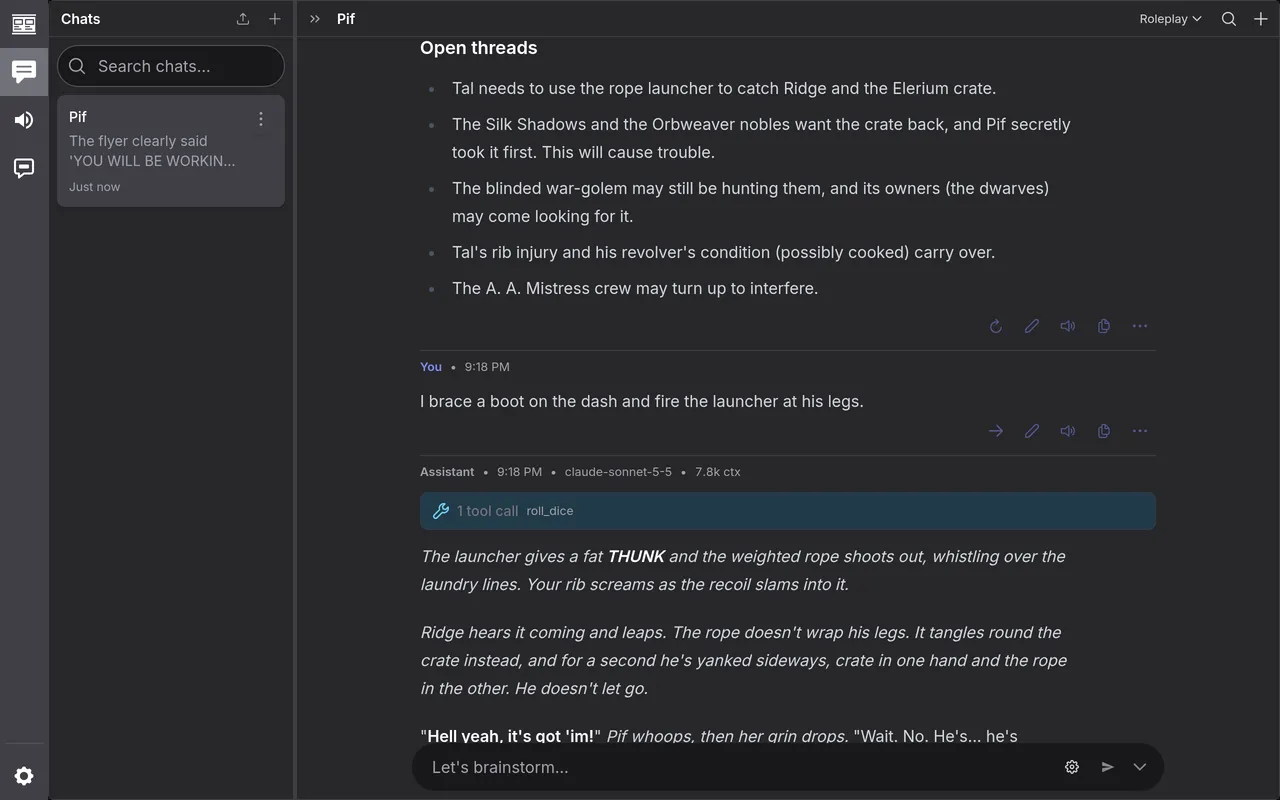Open chat input settings gear
The image size is (1280, 800).
click(x=1072, y=767)
